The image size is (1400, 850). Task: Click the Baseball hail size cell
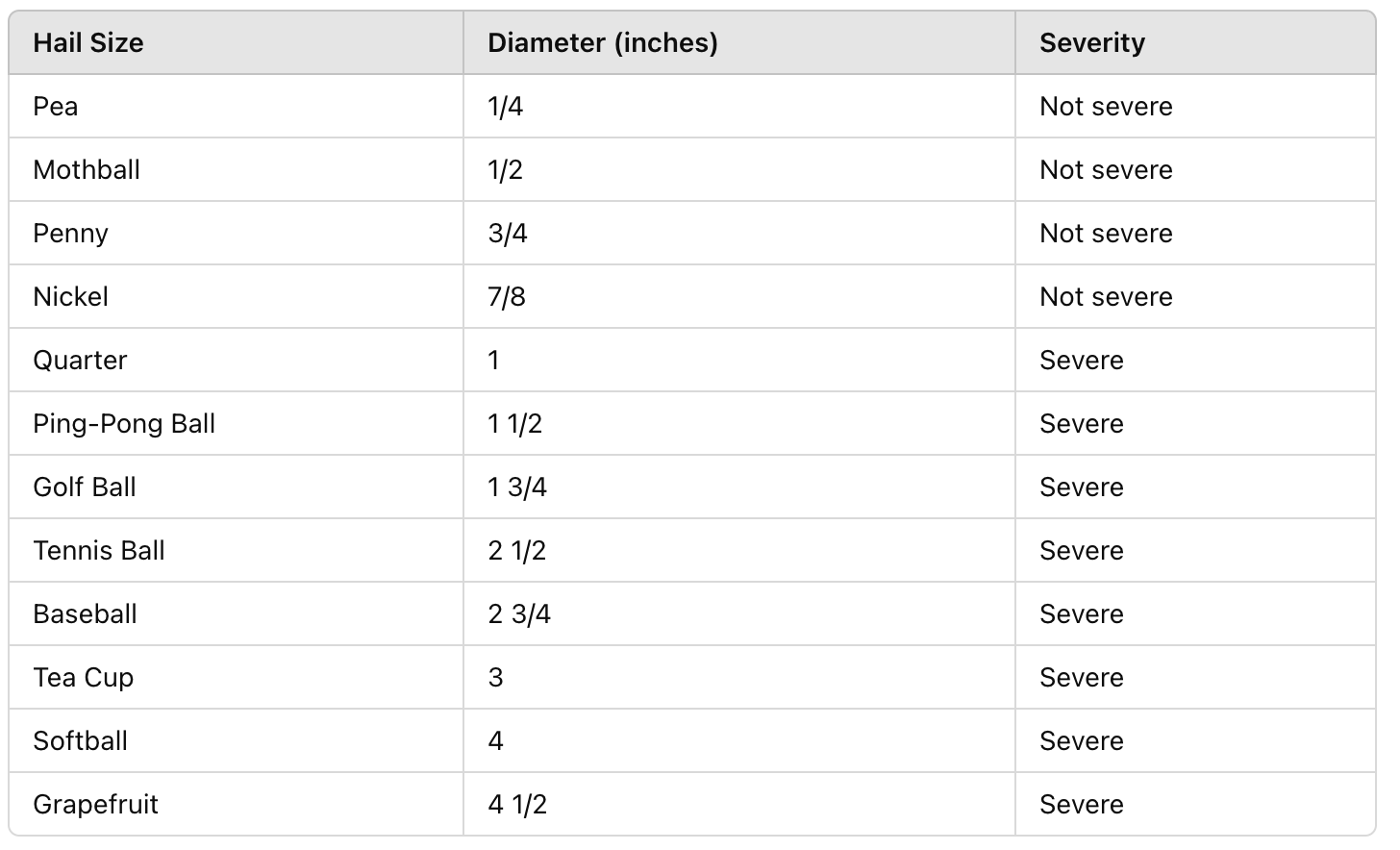(236, 613)
